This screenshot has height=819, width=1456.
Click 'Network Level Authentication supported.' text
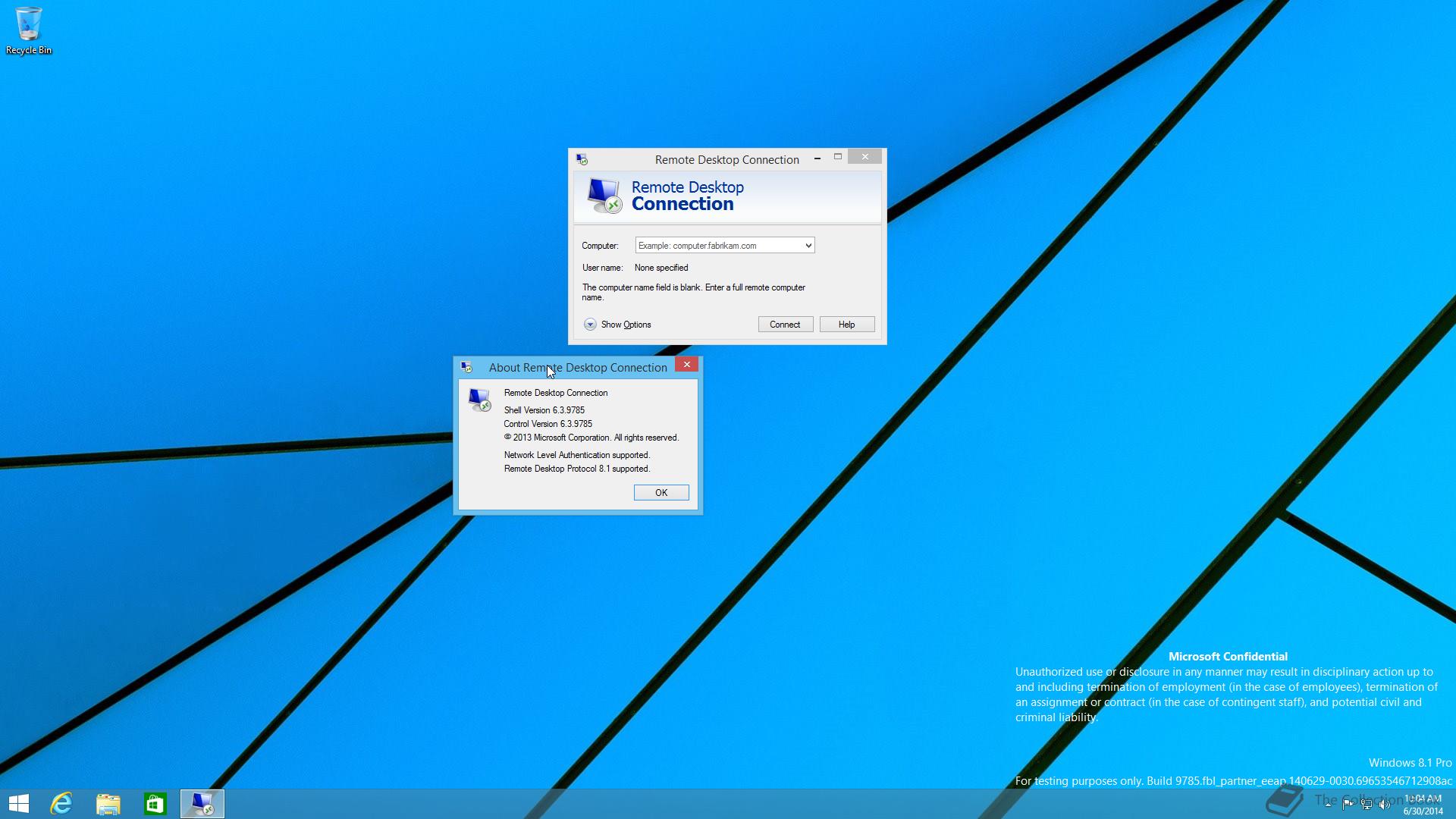(x=577, y=455)
